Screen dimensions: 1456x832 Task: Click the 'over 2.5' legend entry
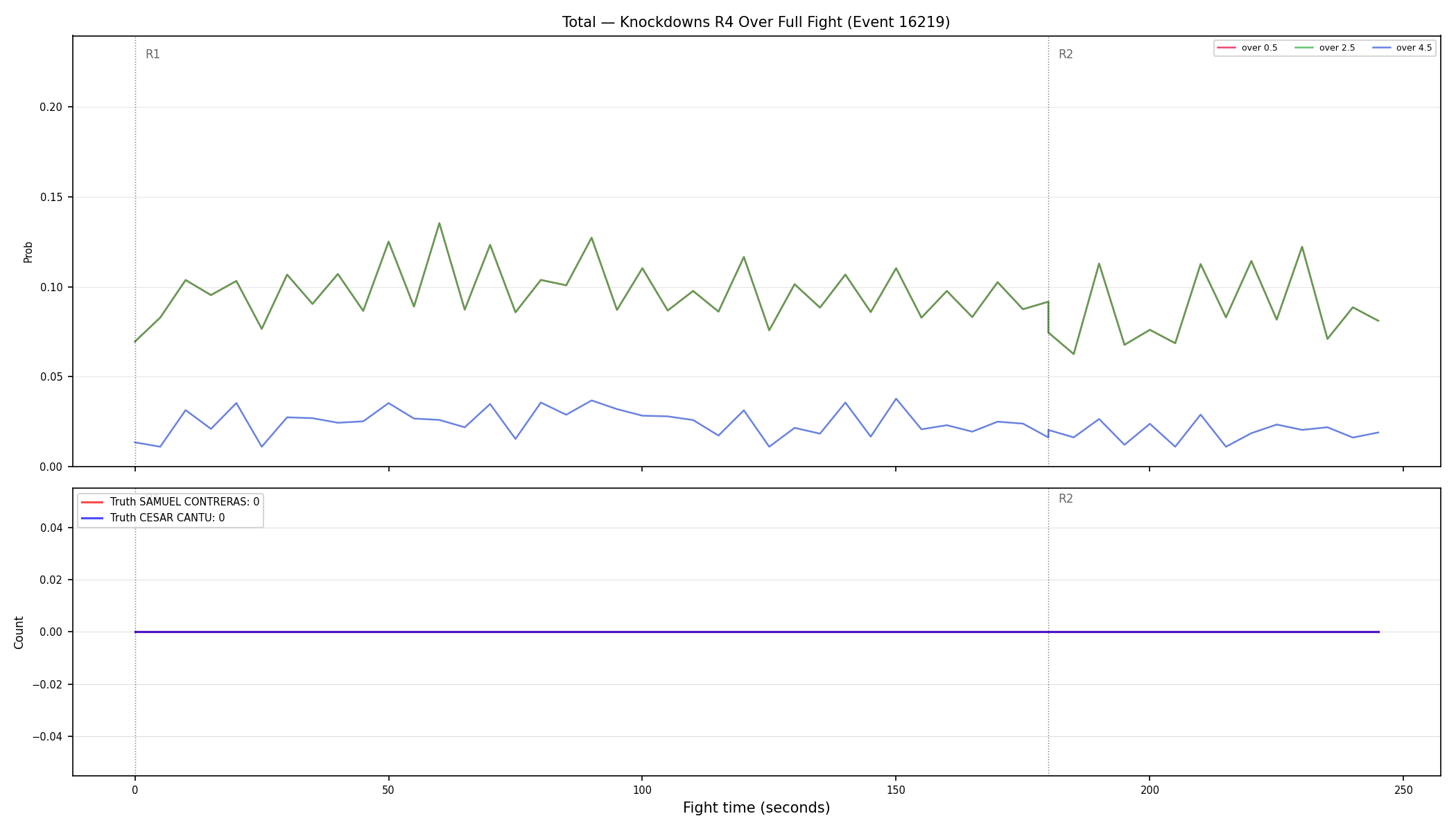tap(1324, 48)
